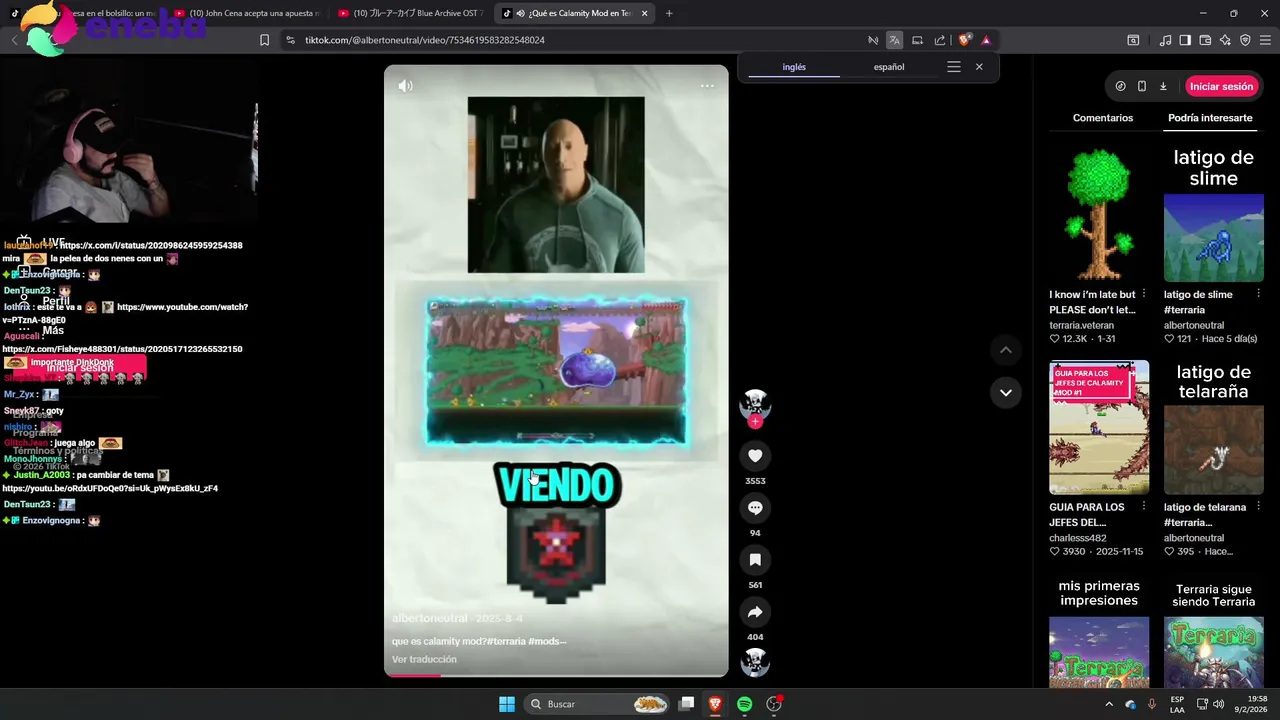
Task: Save the video with the bookmark icon
Action: [x=755, y=560]
